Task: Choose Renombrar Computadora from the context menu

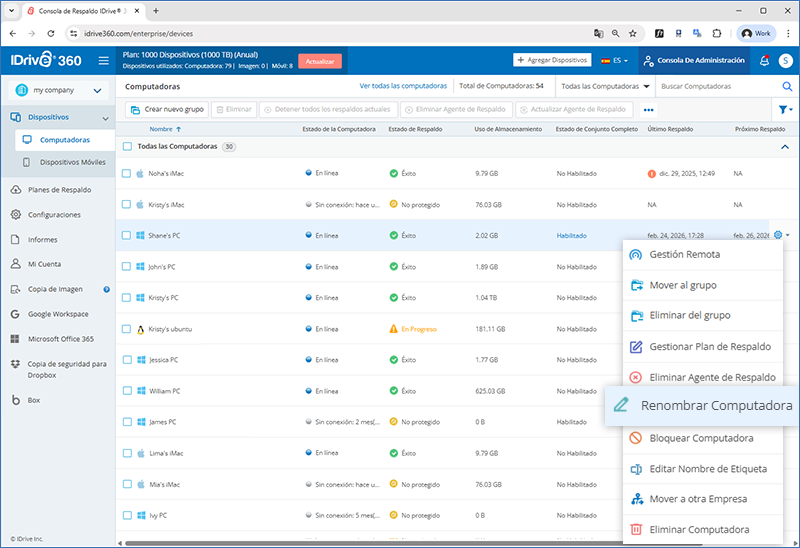Action: click(x=703, y=406)
